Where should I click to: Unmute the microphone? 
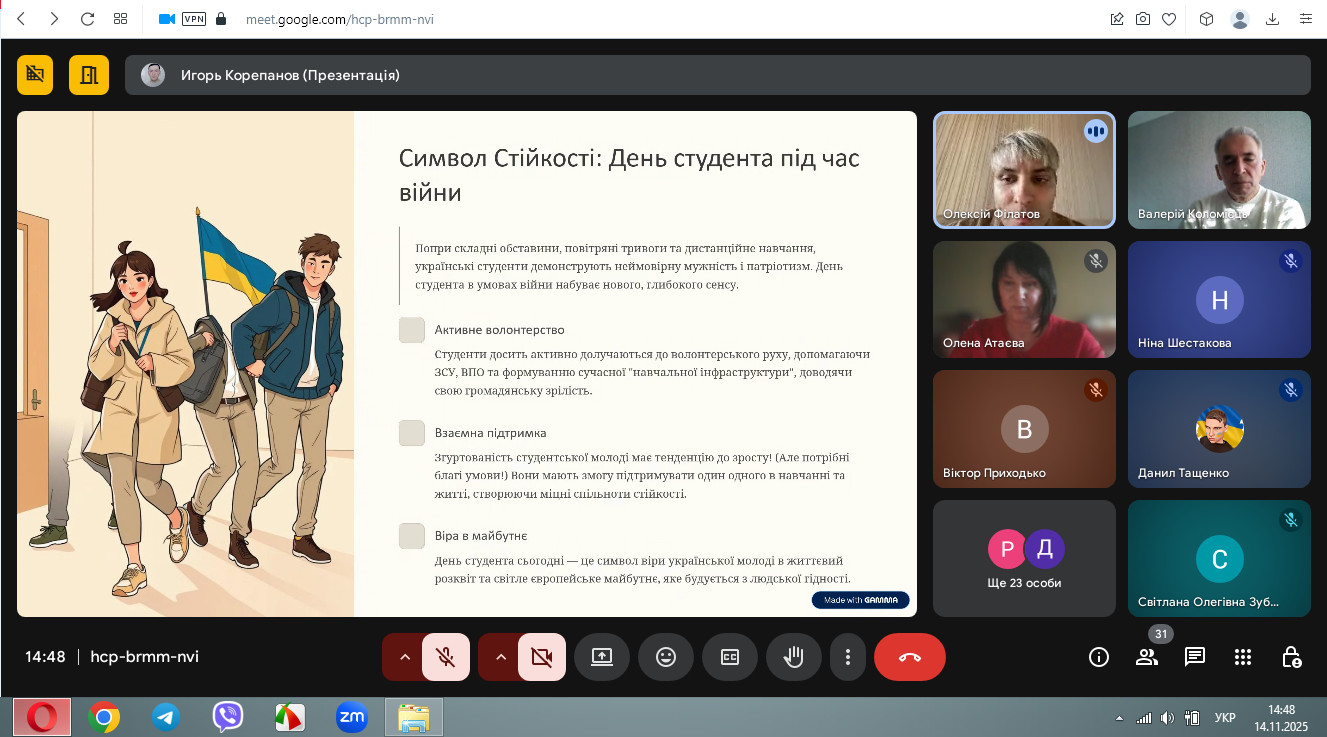point(446,657)
